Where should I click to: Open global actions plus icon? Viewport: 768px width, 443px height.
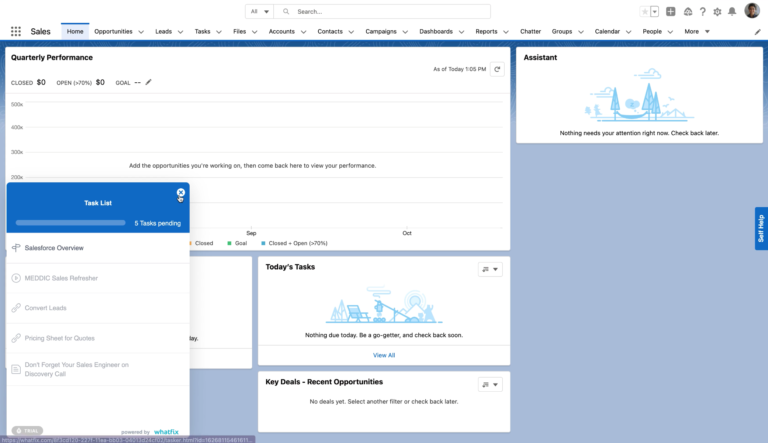(670, 11)
